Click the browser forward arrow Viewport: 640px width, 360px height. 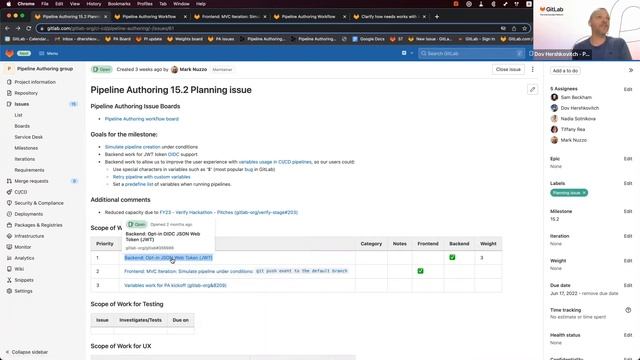click(x=18, y=28)
